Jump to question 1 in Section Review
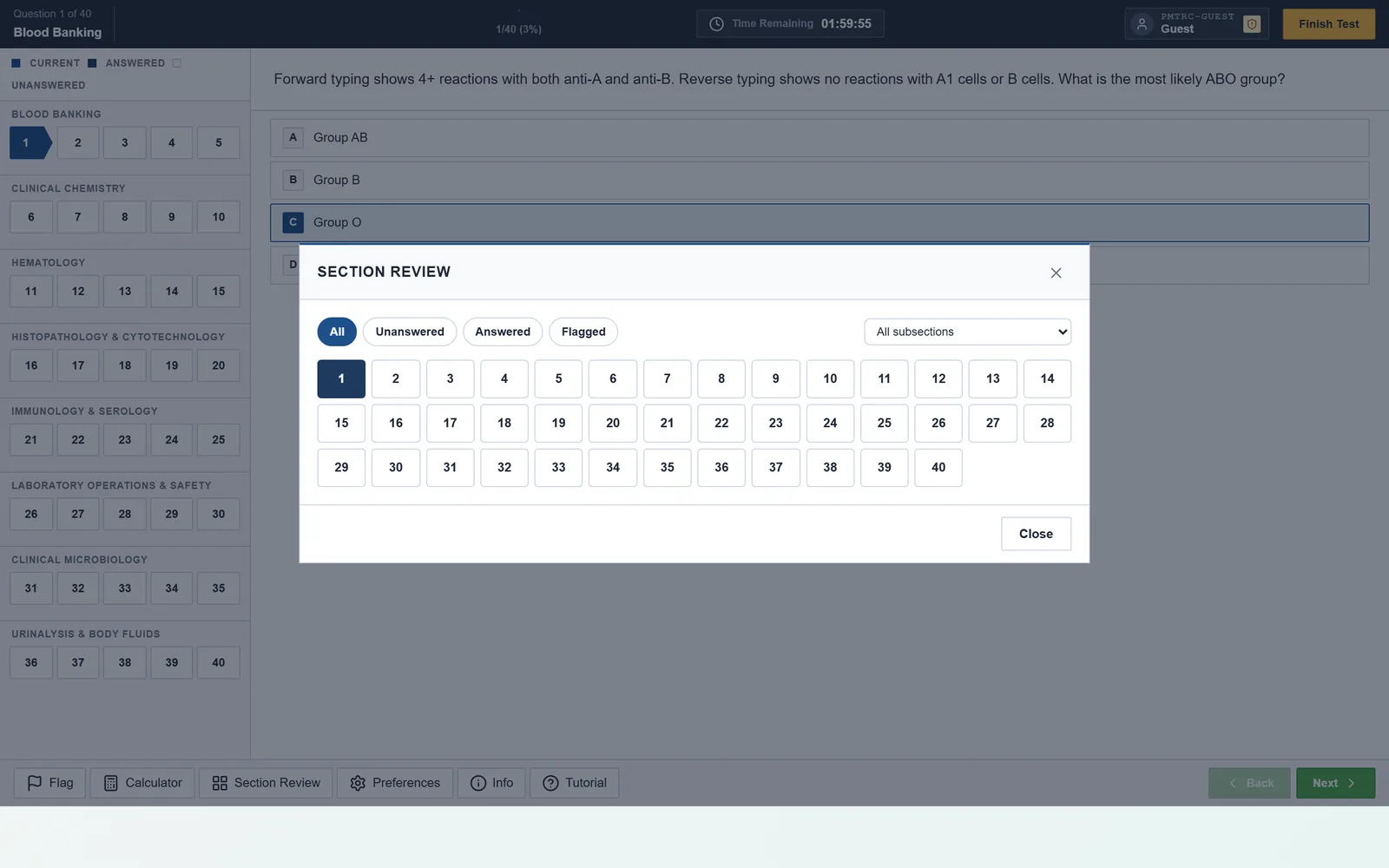Image resolution: width=1389 pixels, height=868 pixels. coord(341,378)
